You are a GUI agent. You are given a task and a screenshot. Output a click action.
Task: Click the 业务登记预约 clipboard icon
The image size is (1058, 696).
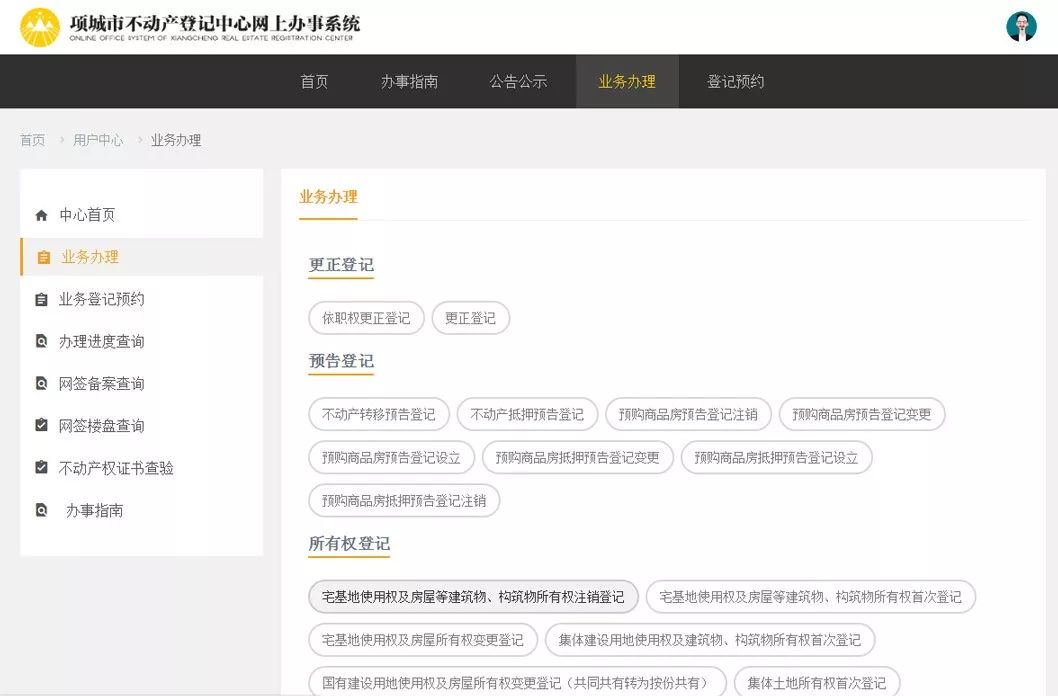[41, 299]
